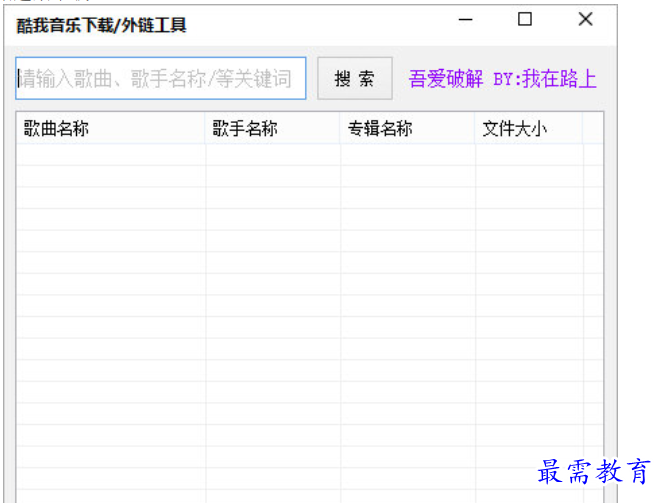Viewport: 659px width, 503px height.
Task: Click the song search keyword input field
Action: [x=161, y=79]
